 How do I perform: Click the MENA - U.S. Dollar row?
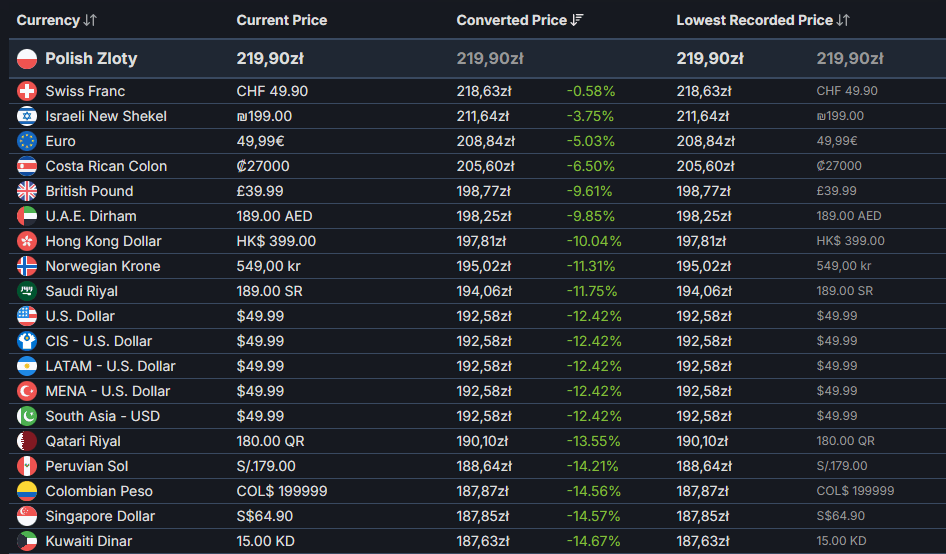pyautogui.click(x=107, y=391)
